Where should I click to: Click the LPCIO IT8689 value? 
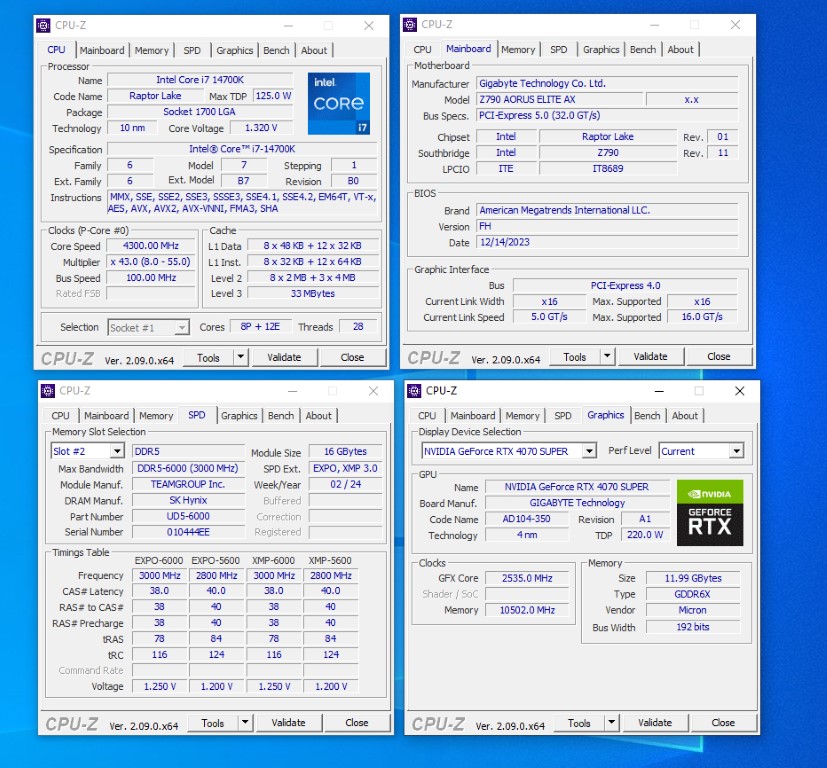608,168
